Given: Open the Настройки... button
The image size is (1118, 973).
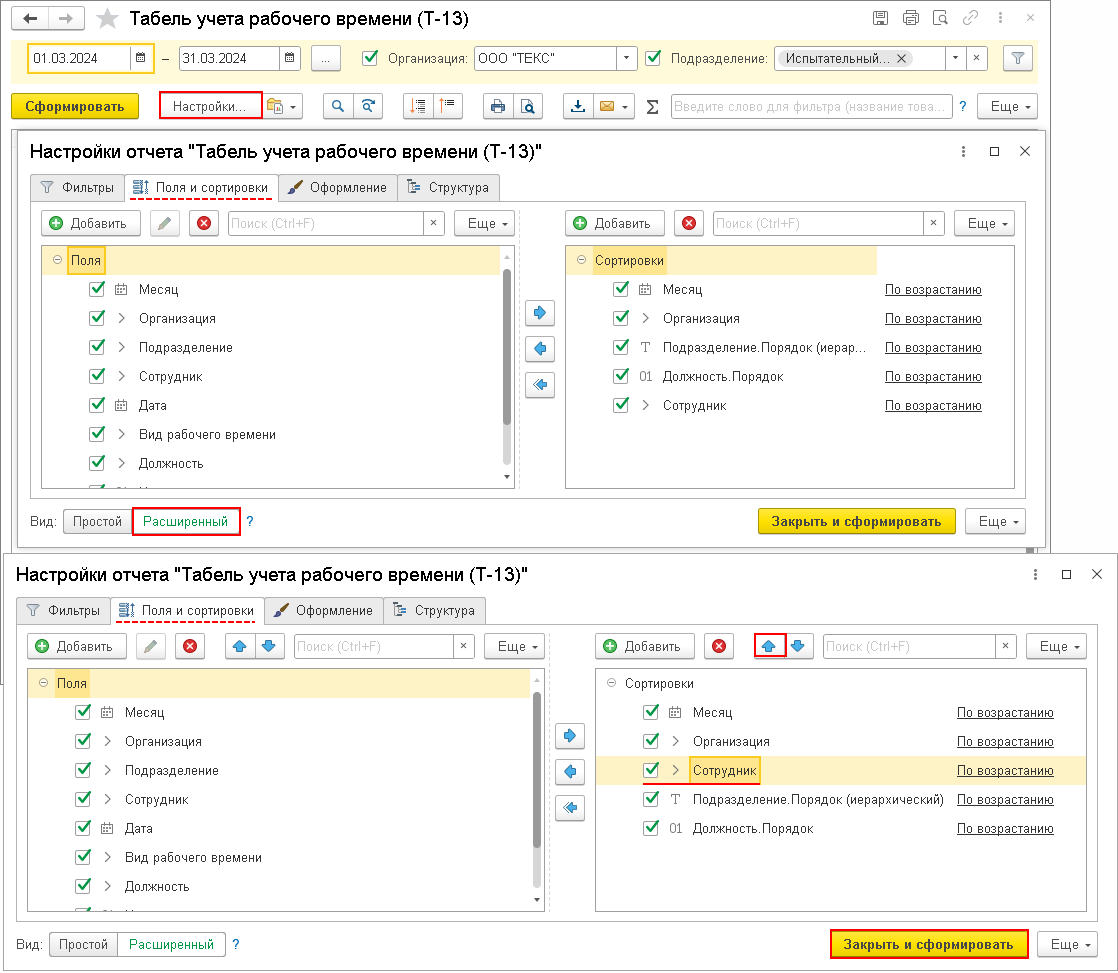Looking at the screenshot, I should pos(210,106).
